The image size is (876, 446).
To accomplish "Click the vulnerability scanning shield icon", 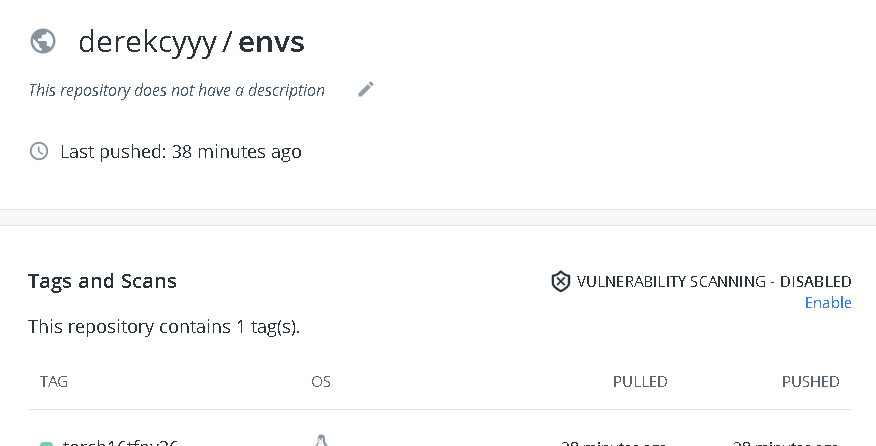I will (x=561, y=282).
